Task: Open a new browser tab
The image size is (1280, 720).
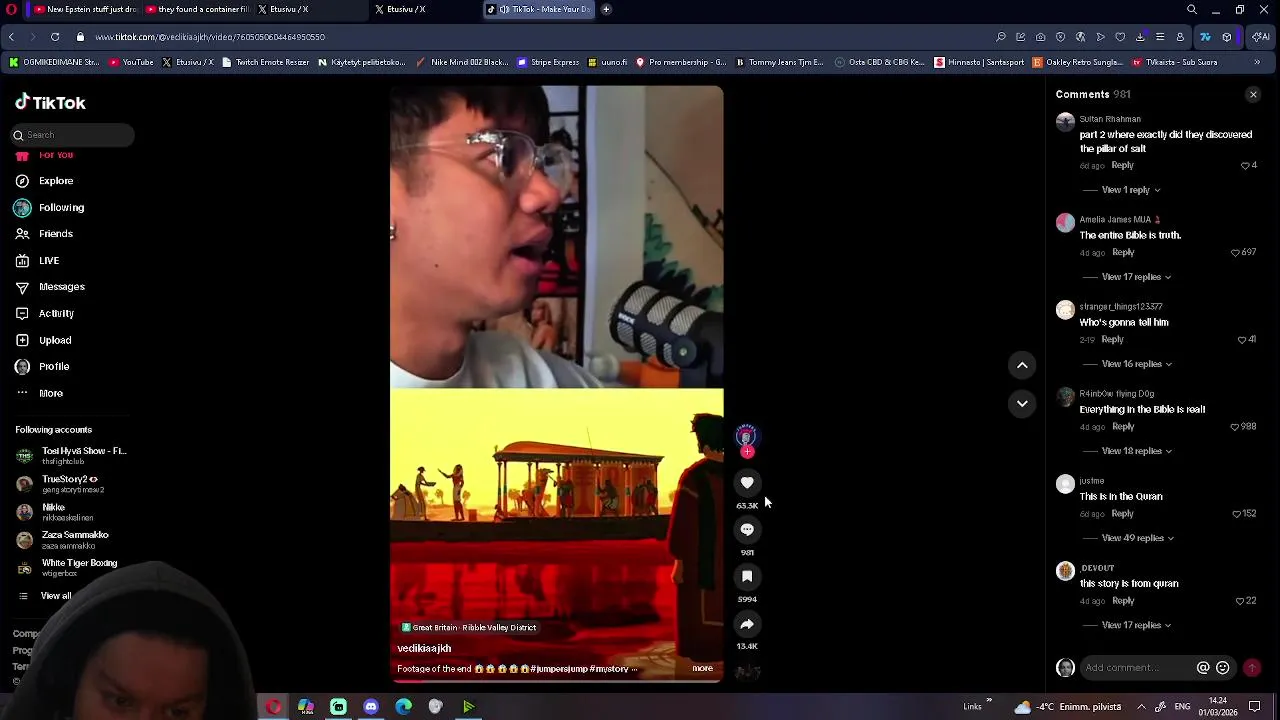Action: click(606, 9)
